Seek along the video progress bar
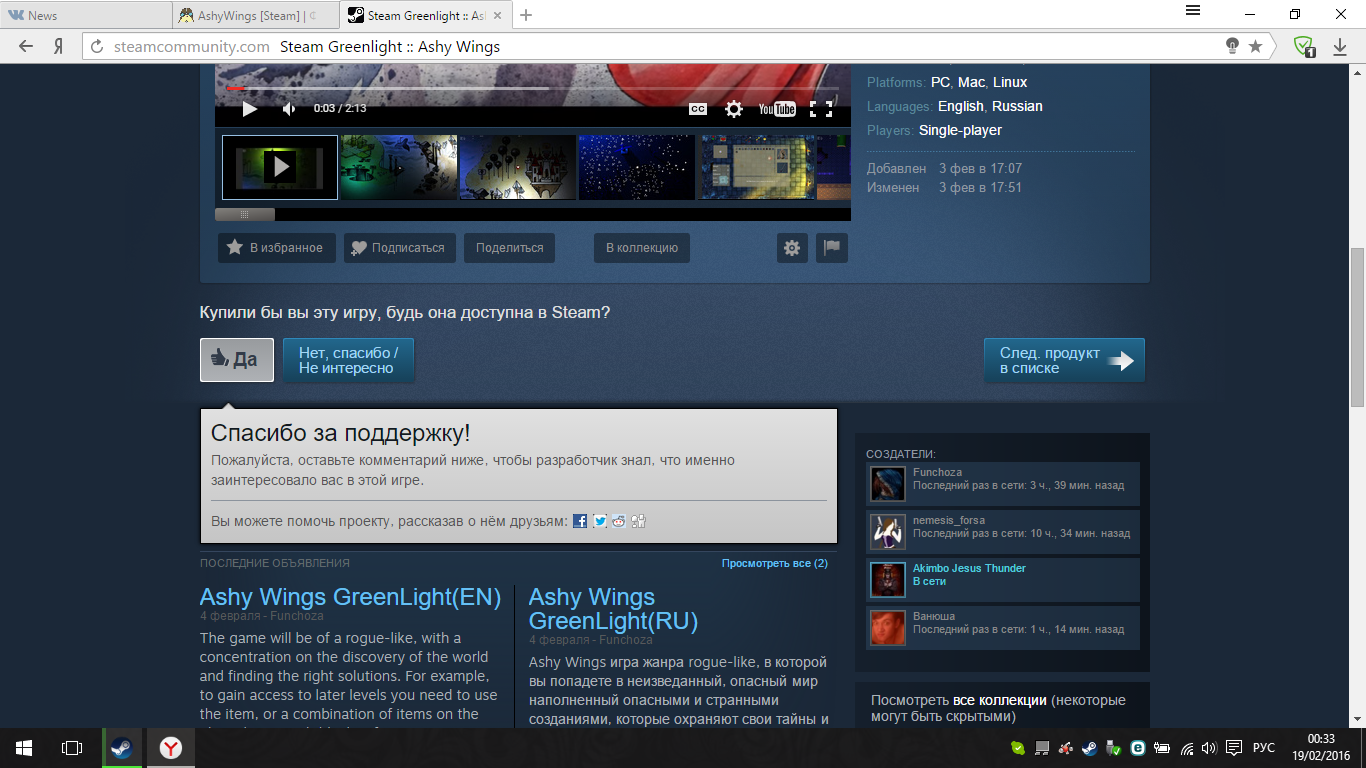 tap(533, 88)
